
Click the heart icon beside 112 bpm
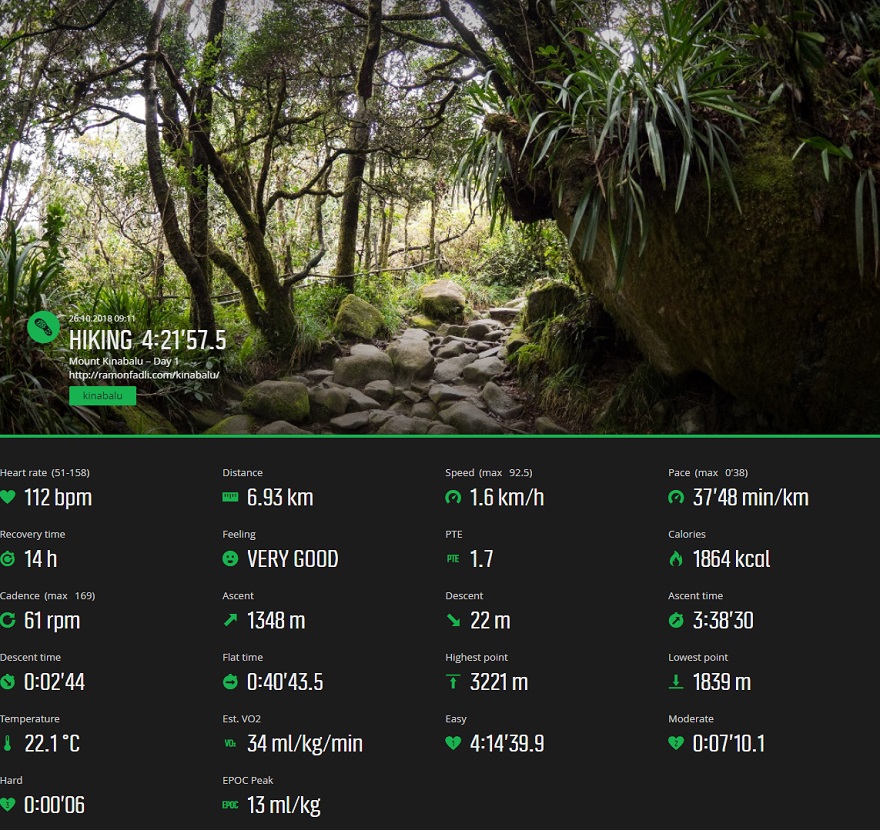[8, 497]
